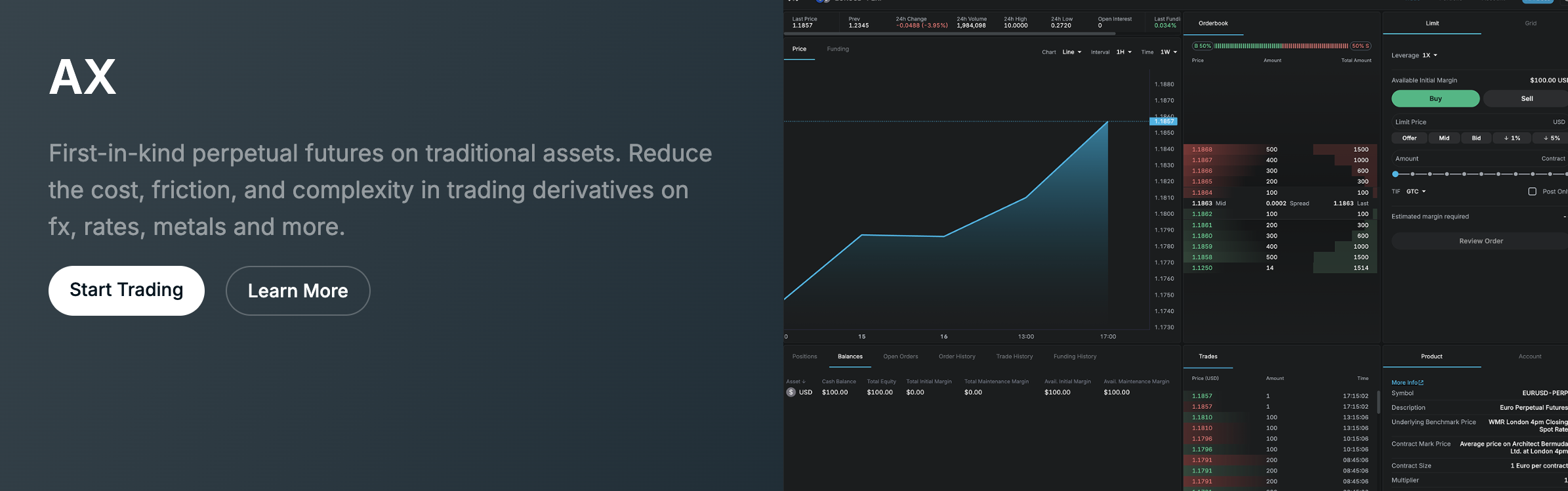Select the 1.1862 bid price row
Image resolution: width=1568 pixels, height=491 pixels.
[1280, 214]
